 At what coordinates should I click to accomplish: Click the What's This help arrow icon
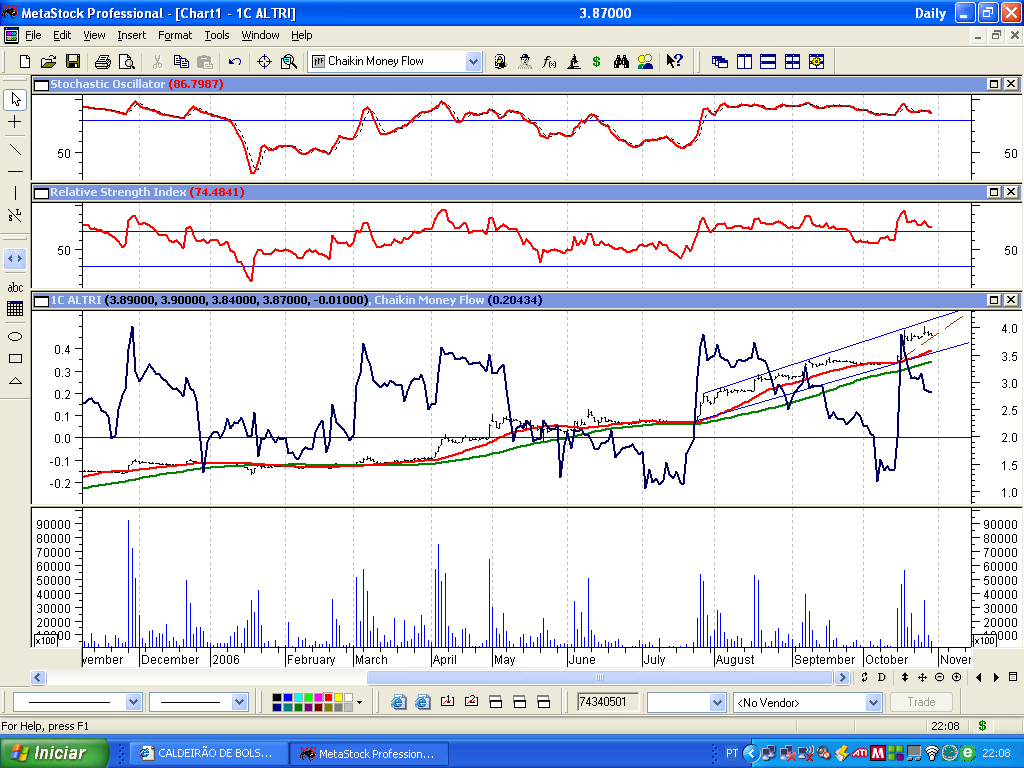point(674,61)
